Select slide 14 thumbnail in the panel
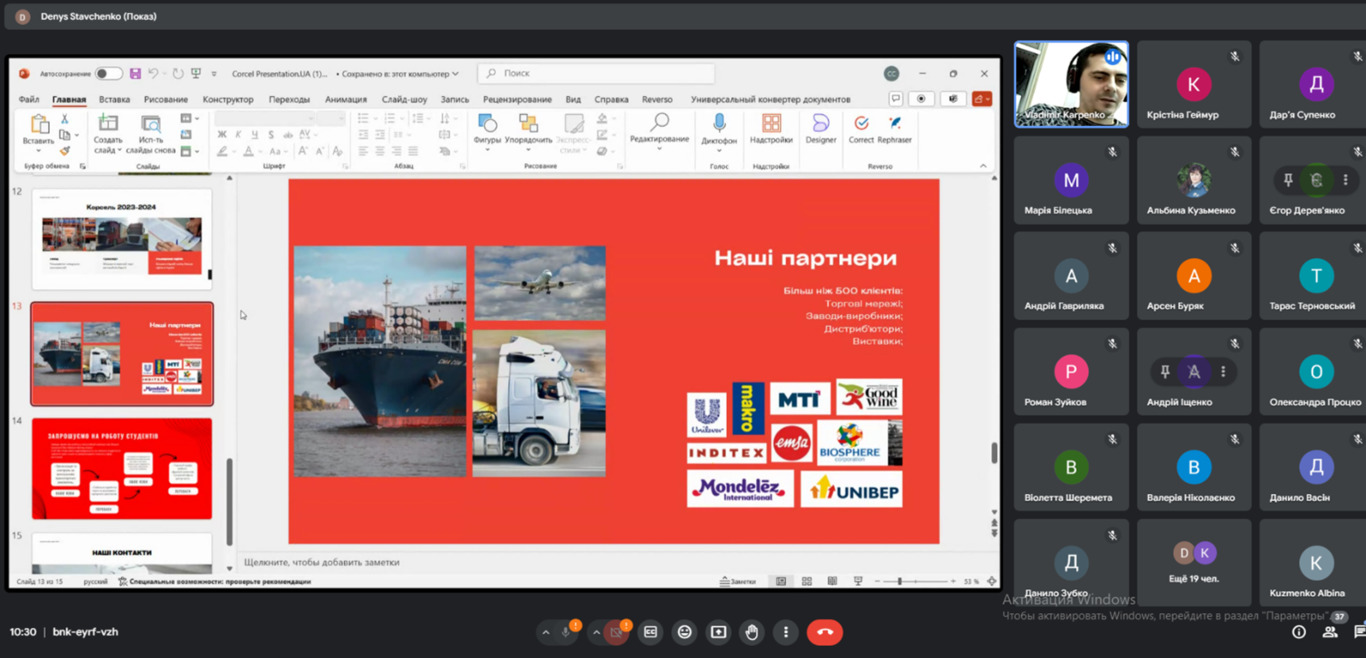This screenshot has height=658, width=1366. click(122, 469)
